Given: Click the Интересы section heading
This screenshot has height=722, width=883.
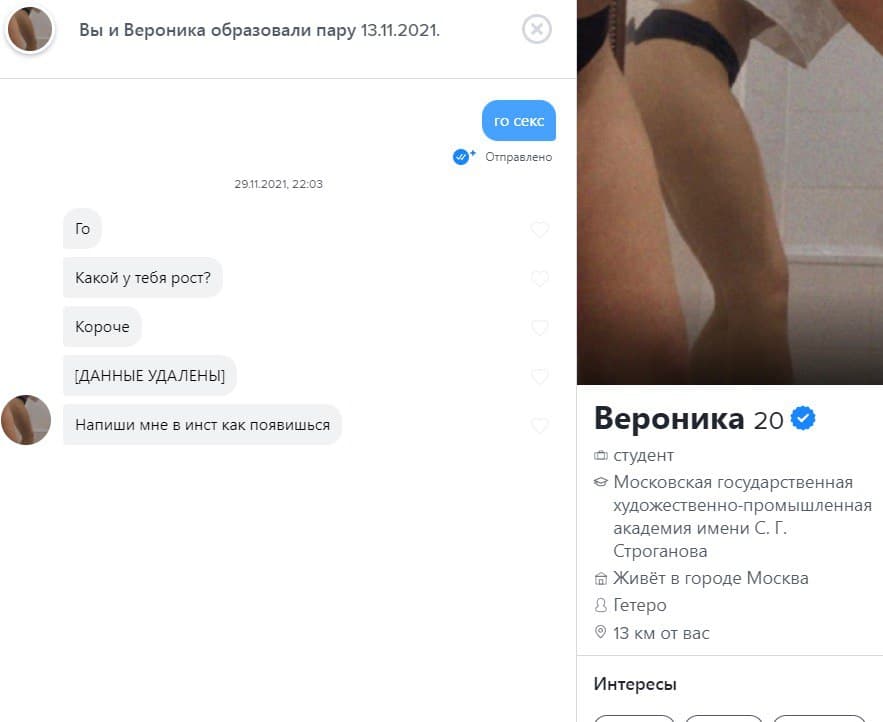Looking at the screenshot, I should click(635, 684).
